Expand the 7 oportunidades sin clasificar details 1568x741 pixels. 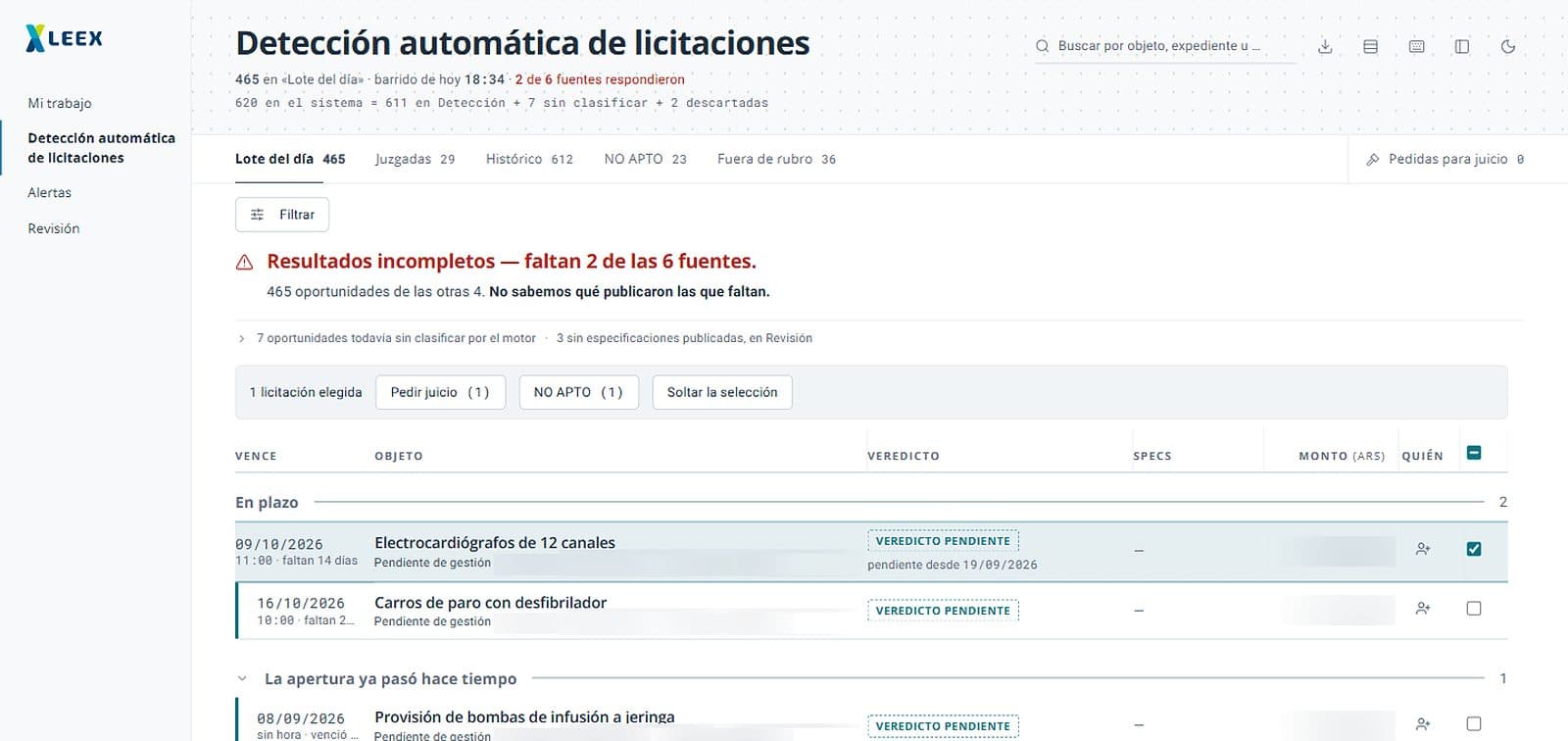242,338
